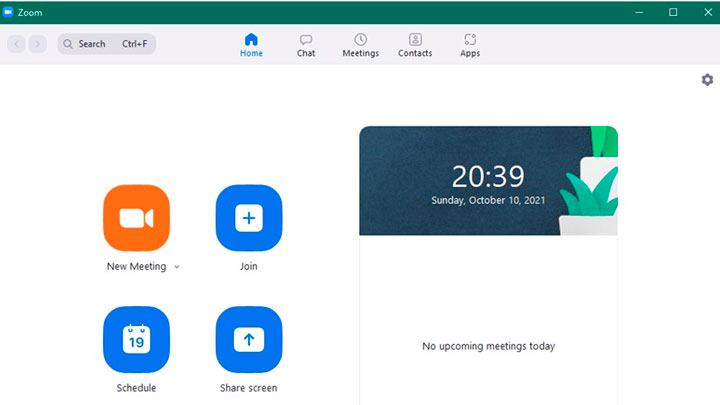The width and height of the screenshot is (720, 405).
Task: Switch to the Chat tab
Action: click(x=306, y=45)
